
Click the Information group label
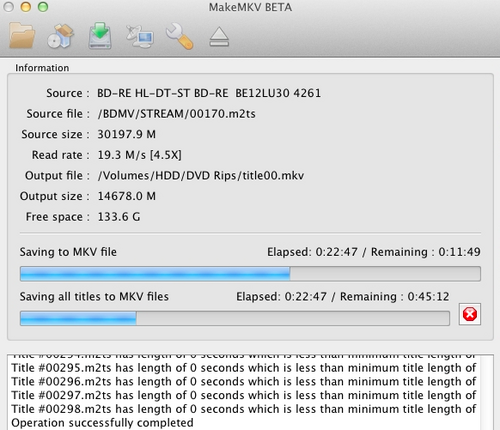click(42, 68)
